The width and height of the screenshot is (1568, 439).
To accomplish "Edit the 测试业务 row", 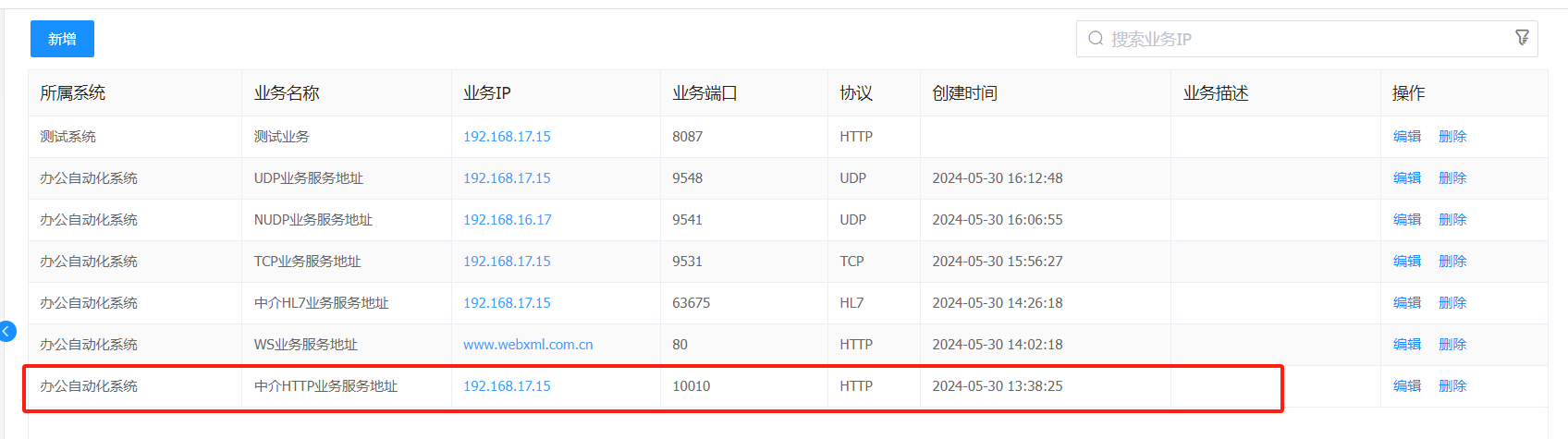I will 1406,137.
